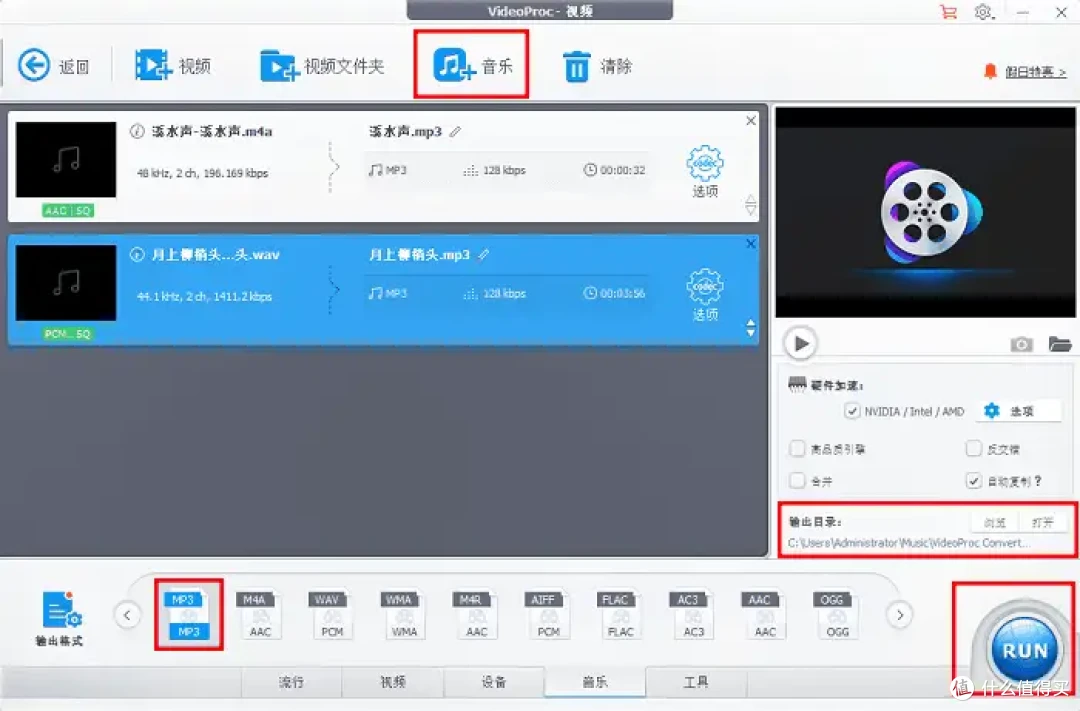Enable the 反交错 checkbox
The image size is (1080, 711).
973,449
